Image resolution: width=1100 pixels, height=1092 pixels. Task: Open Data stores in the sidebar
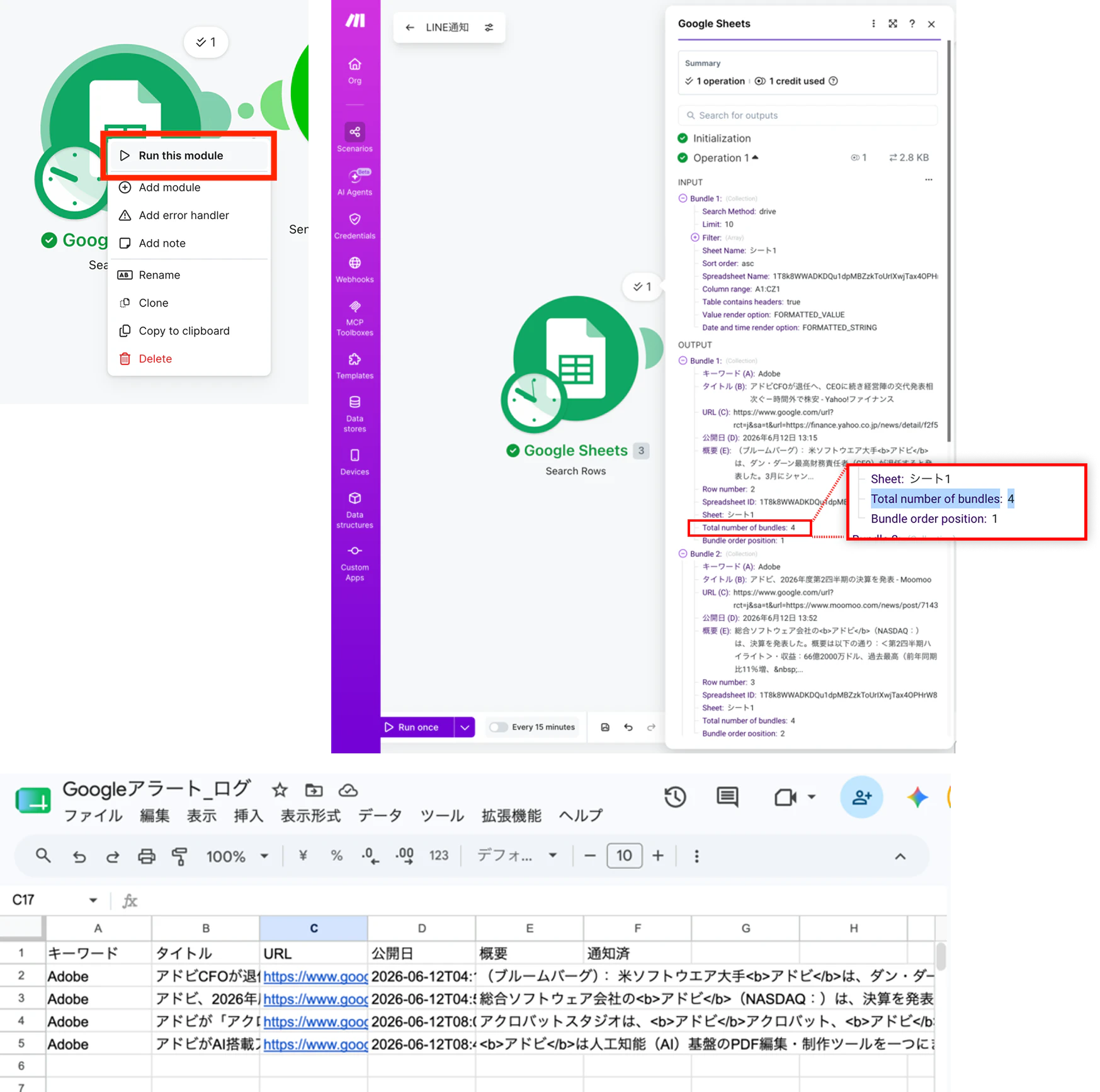(354, 414)
